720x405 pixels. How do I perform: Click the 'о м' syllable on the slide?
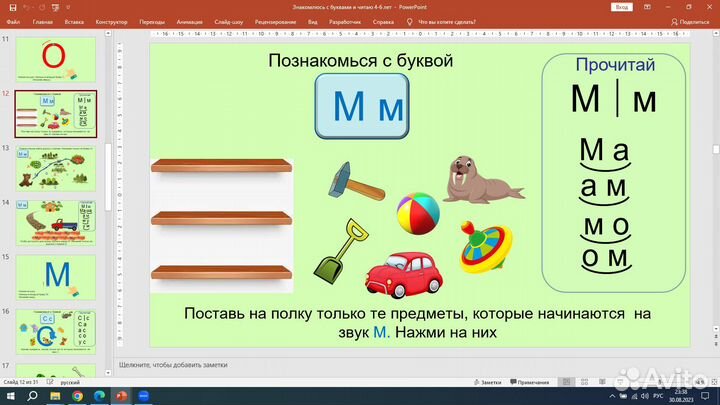click(x=605, y=257)
